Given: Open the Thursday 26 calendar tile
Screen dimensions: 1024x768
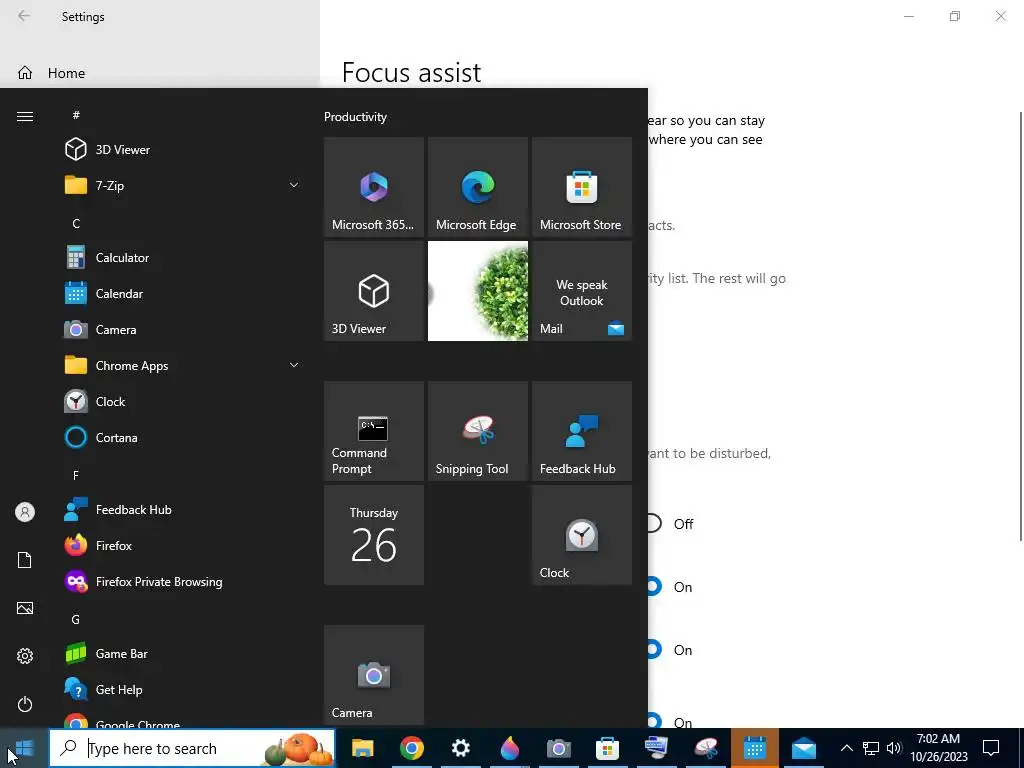Looking at the screenshot, I should [374, 535].
